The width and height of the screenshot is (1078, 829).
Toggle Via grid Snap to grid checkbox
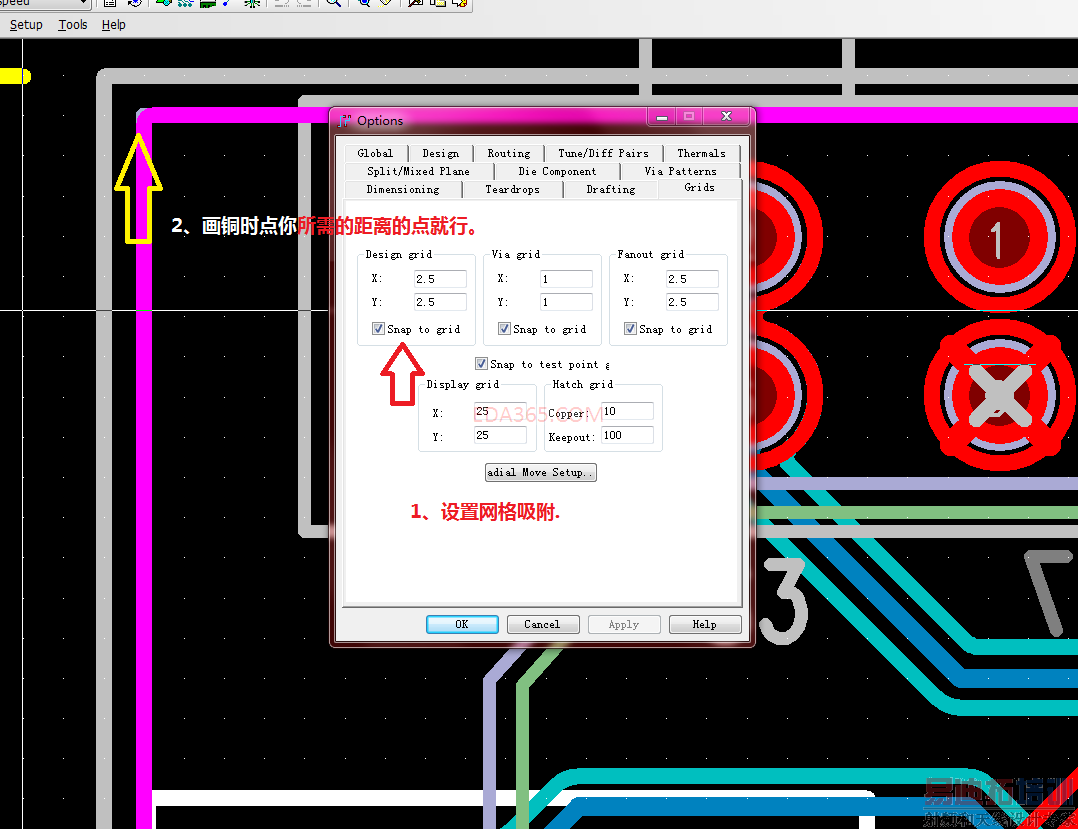click(x=504, y=329)
